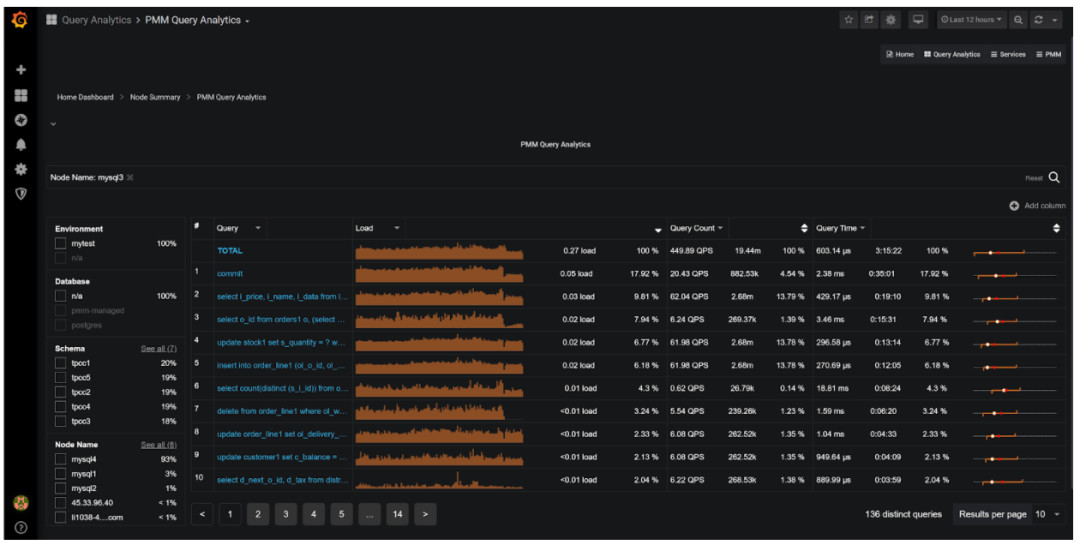Go to previous page arrow
1080x545 pixels.
tap(202, 514)
